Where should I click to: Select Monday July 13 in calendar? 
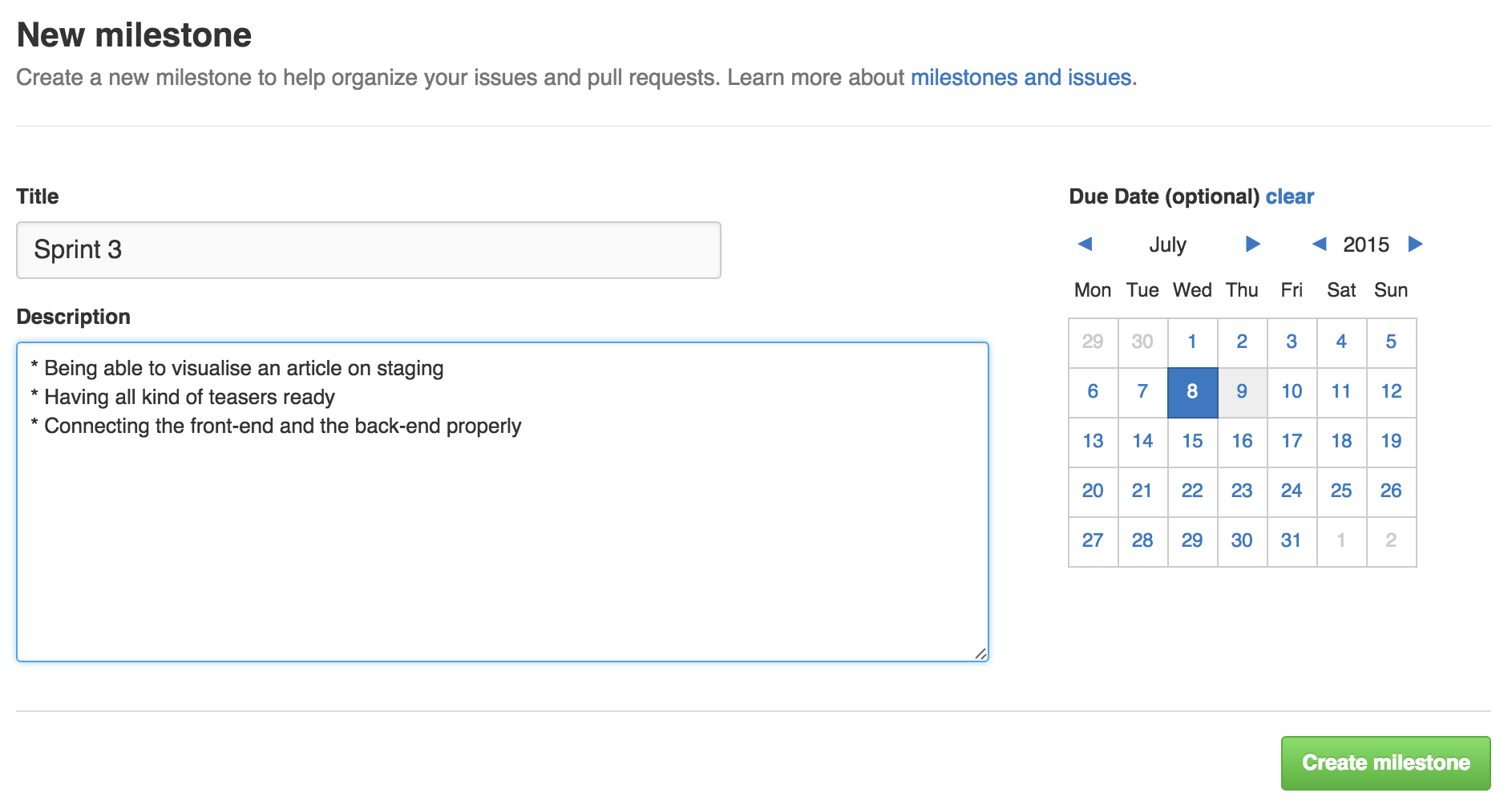coord(1093,442)
